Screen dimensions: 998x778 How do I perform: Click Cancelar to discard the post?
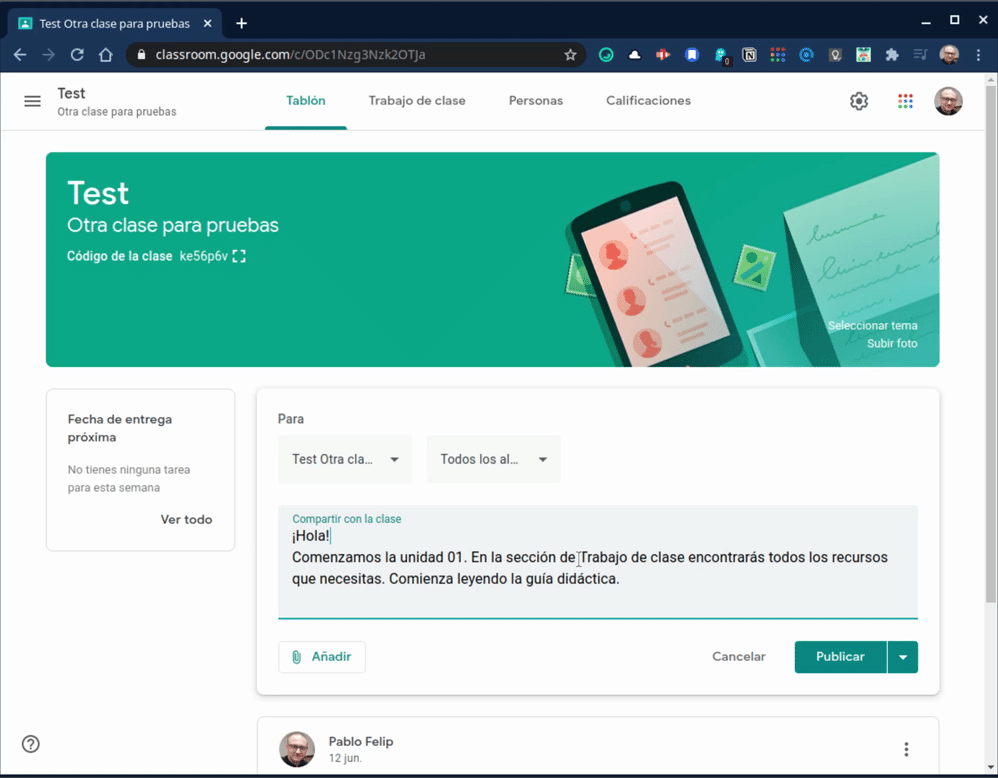738,657
